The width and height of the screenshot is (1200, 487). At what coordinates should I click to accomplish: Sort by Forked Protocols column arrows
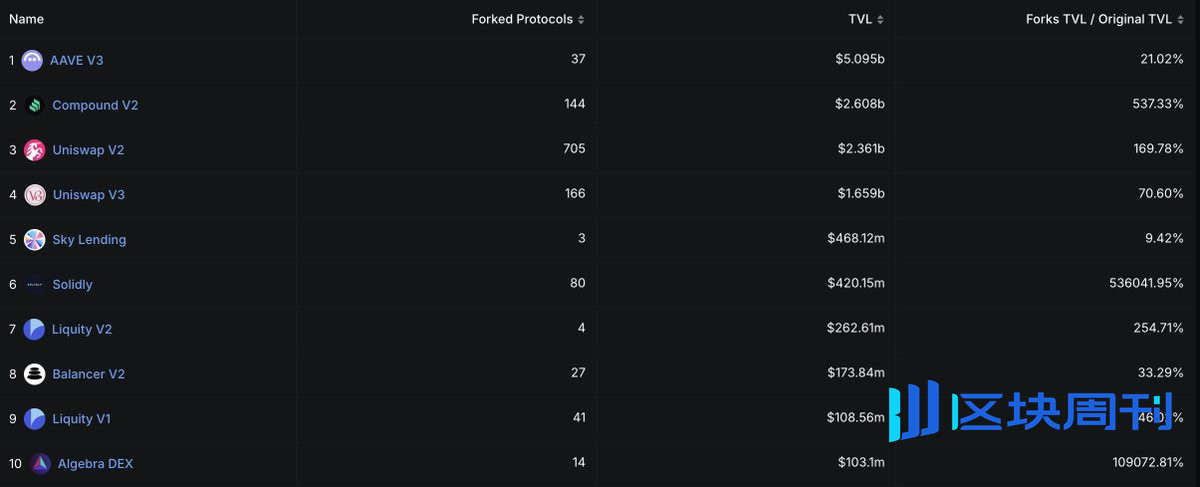(x=581, y=20)
